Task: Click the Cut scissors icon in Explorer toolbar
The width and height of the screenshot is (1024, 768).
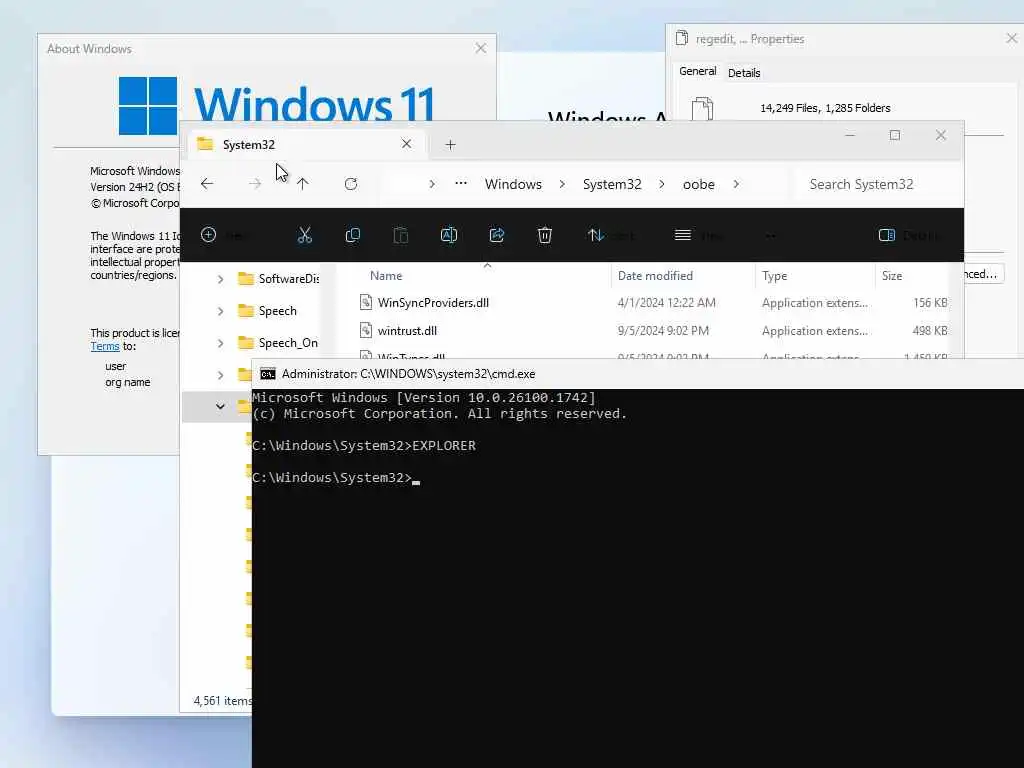Action: coord(304,235)
